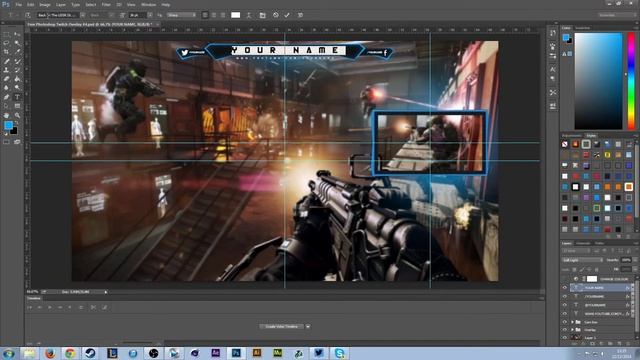Viewport: 640px width, 360px height.
Task: Open the font size dropdown
Action: tap(150, 15)
